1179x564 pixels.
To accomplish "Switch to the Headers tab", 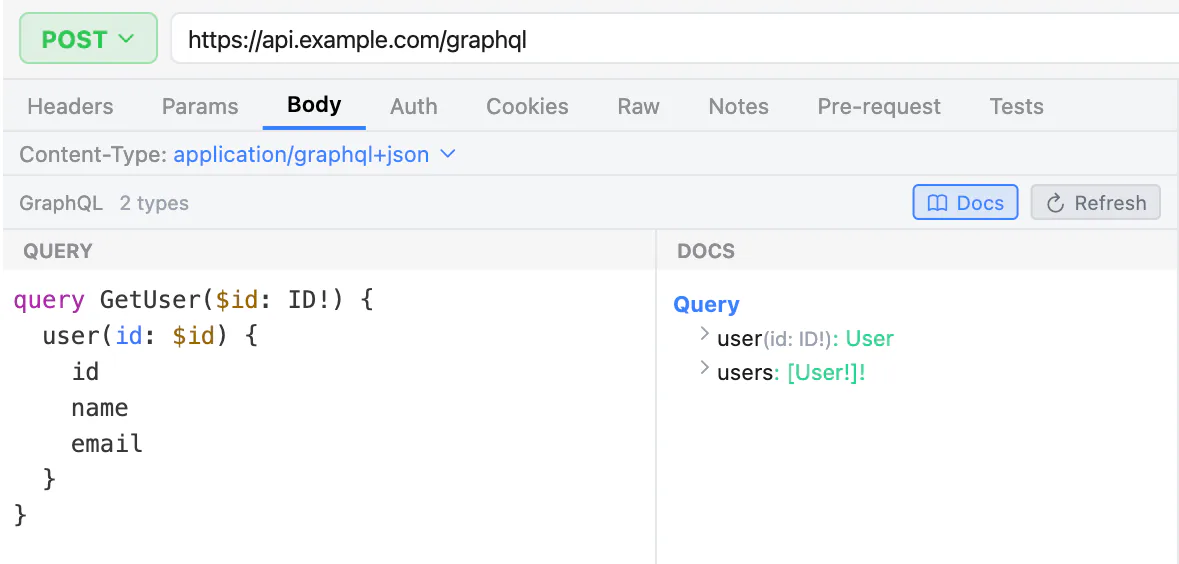I will click(x=70, y=106).
